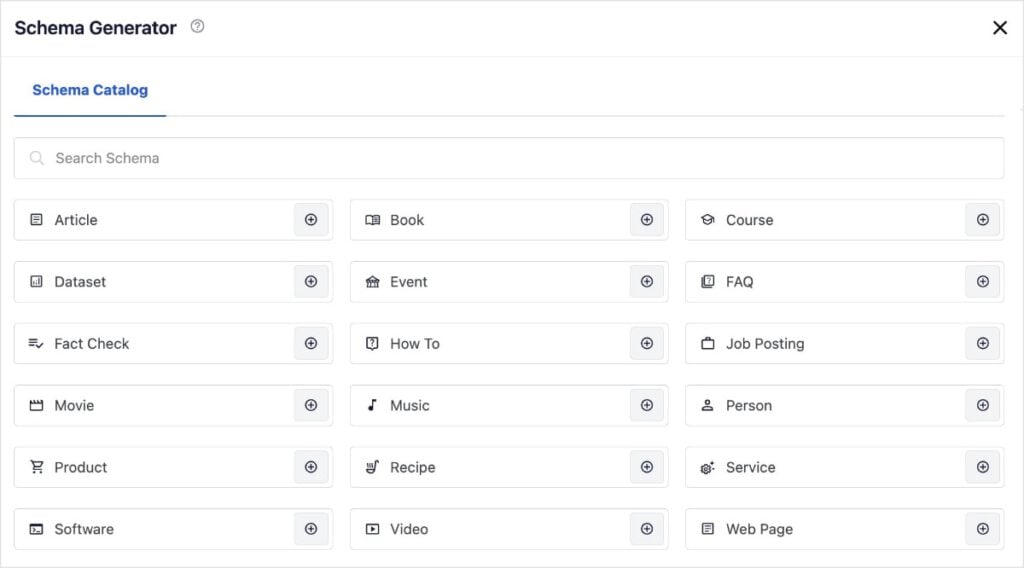The image size is (1024, 568).
Task: Select the Person schema label
Action: click(x=749, y=405)
